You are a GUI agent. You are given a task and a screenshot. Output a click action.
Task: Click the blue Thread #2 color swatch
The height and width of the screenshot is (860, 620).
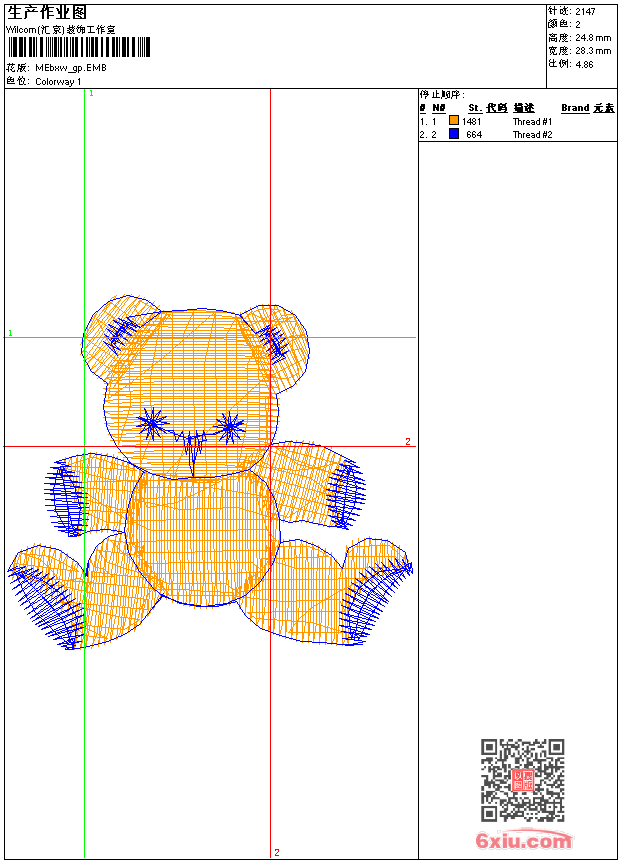pos(453,134)
